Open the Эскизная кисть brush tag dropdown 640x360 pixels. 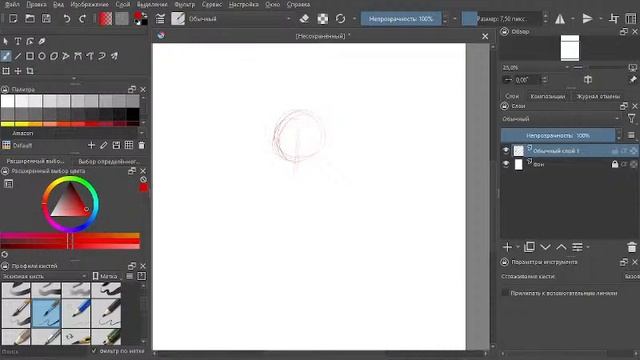(45, 276)
